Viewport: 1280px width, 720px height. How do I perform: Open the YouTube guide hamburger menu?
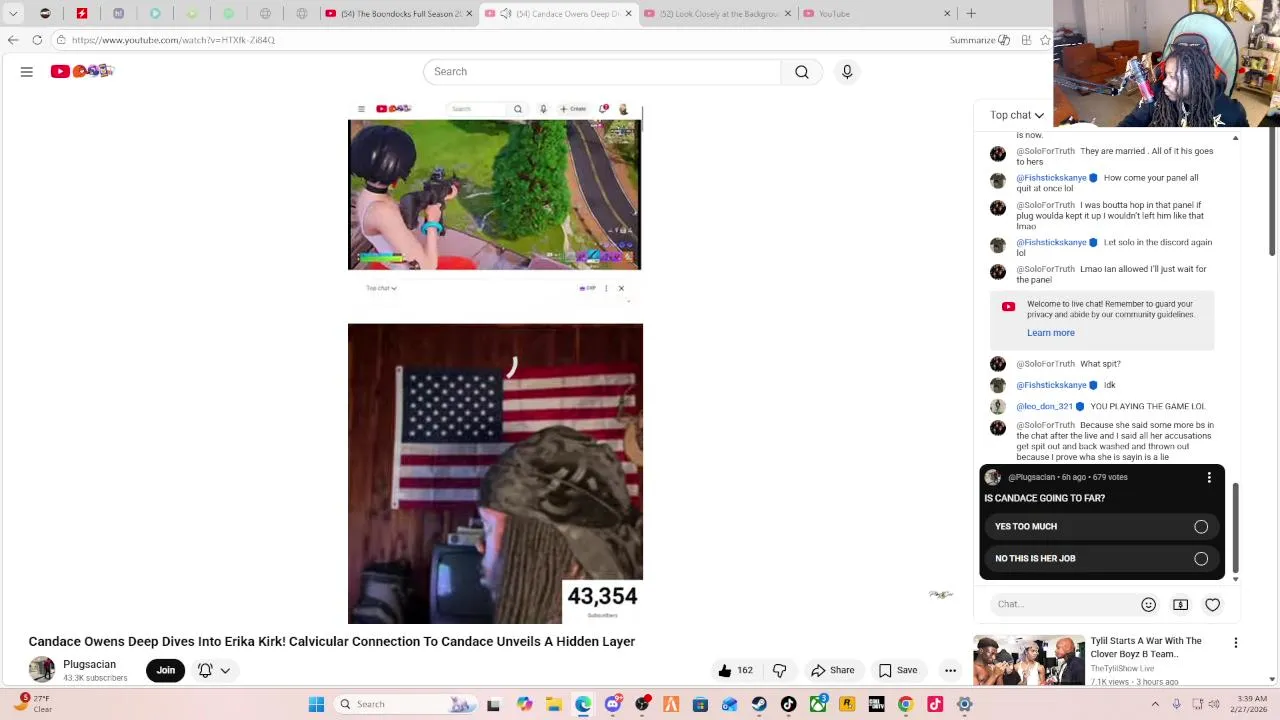pos(27,72)
